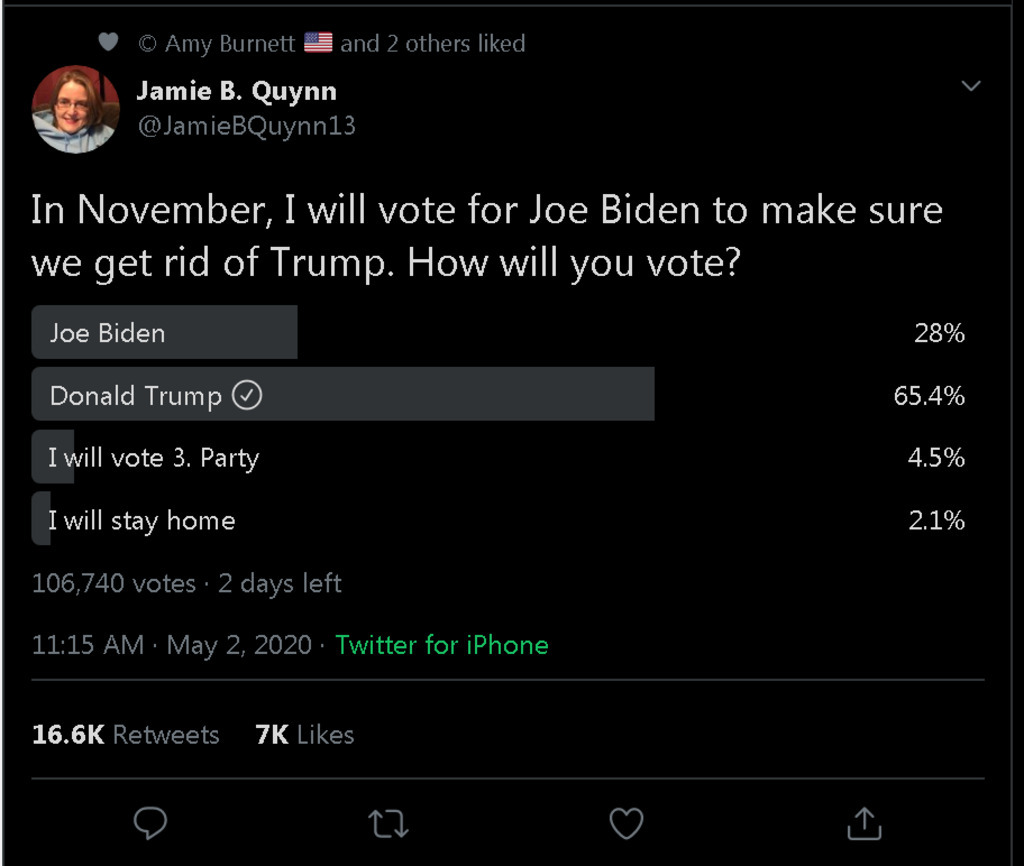Select the Joe Biden poll option
Screen dimensions: 1024x866
[x=107, y=333]
